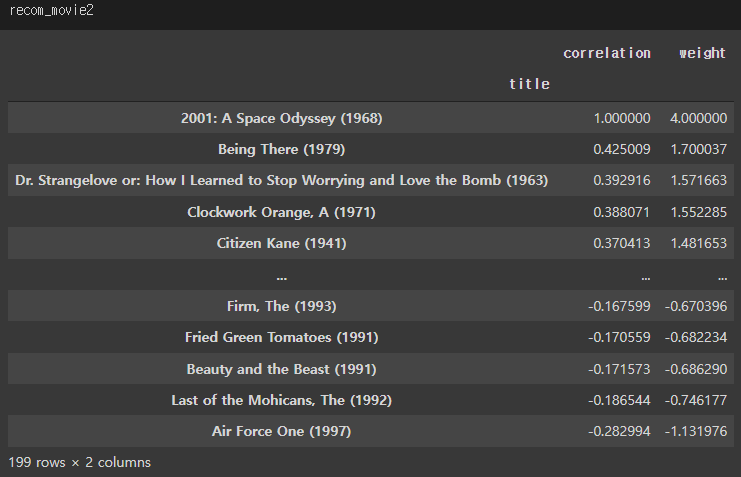Click weight value 1.700037

(698, 149)
